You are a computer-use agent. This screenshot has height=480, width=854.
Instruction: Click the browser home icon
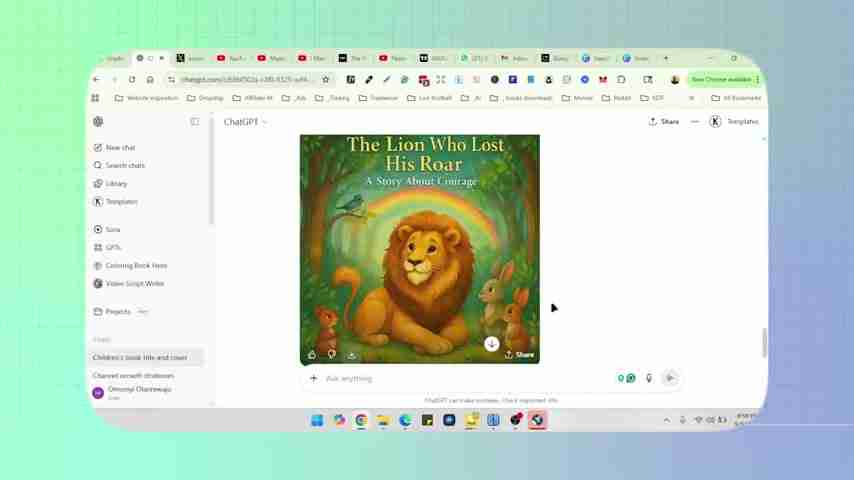coord(150,80)
